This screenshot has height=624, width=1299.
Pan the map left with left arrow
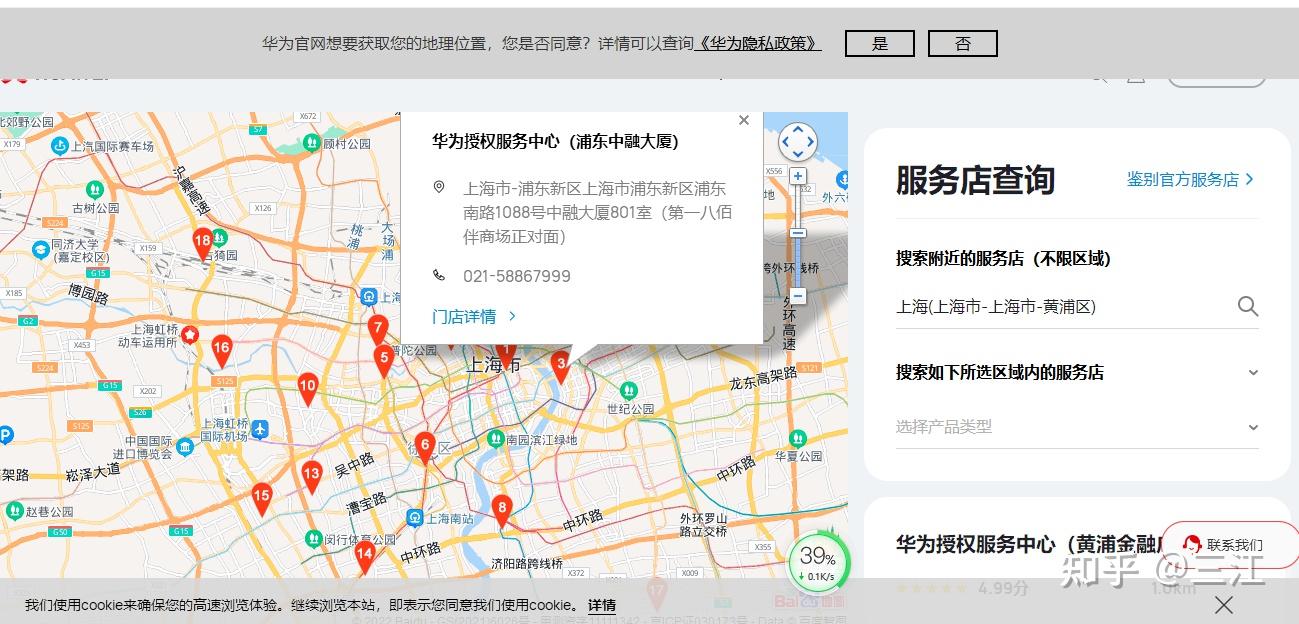coord(785,142)
